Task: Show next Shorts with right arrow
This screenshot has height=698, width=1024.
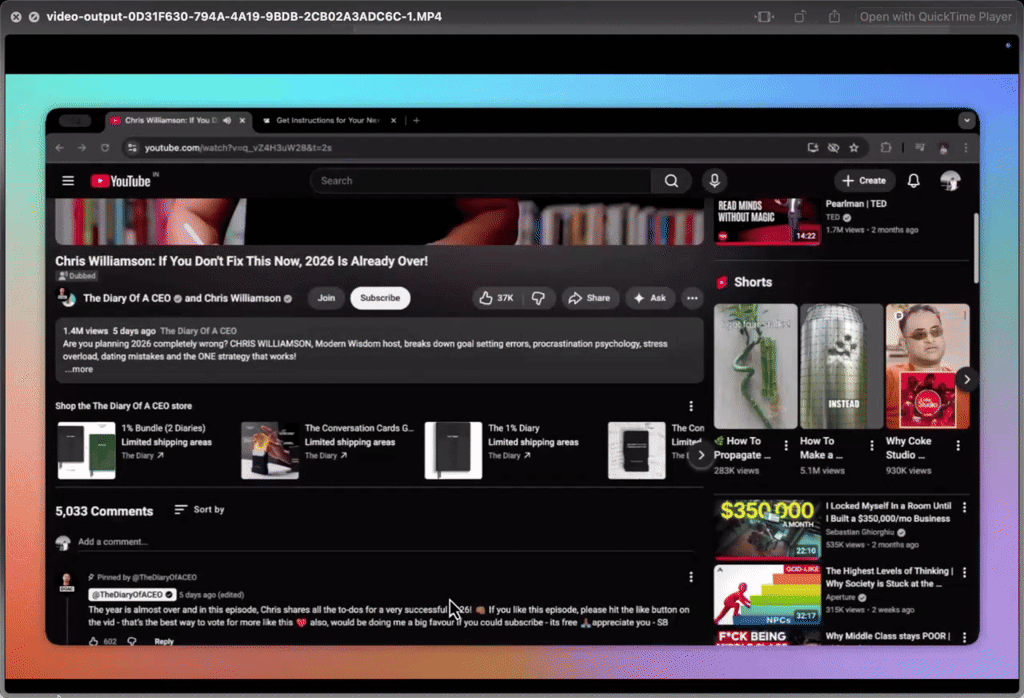Action: point(967,379)
